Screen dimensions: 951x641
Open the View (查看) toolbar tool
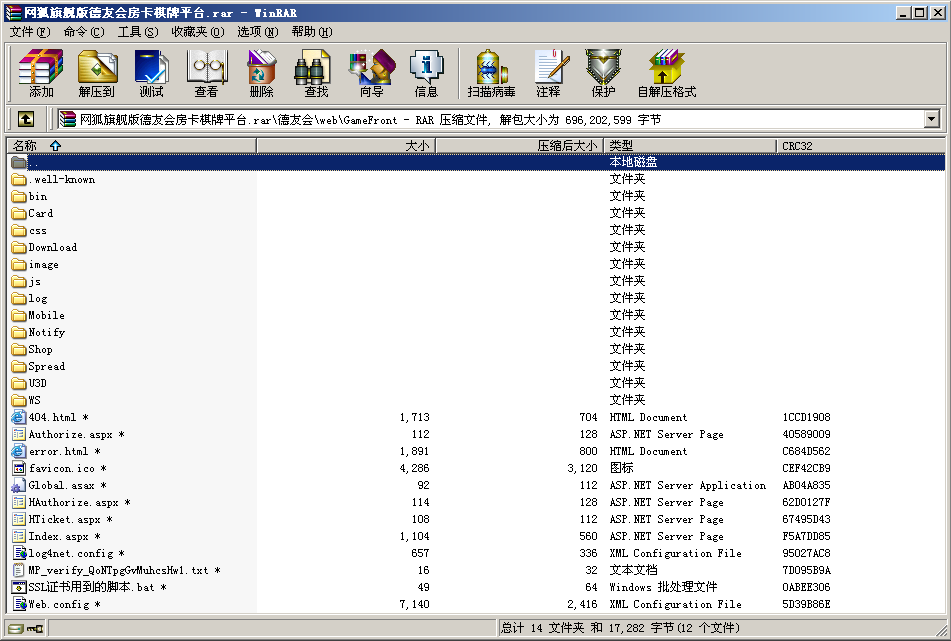(206, 73)
